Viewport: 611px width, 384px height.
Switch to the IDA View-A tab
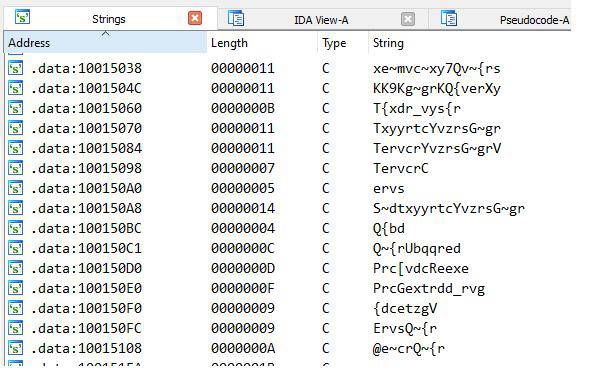coord(321,20)
